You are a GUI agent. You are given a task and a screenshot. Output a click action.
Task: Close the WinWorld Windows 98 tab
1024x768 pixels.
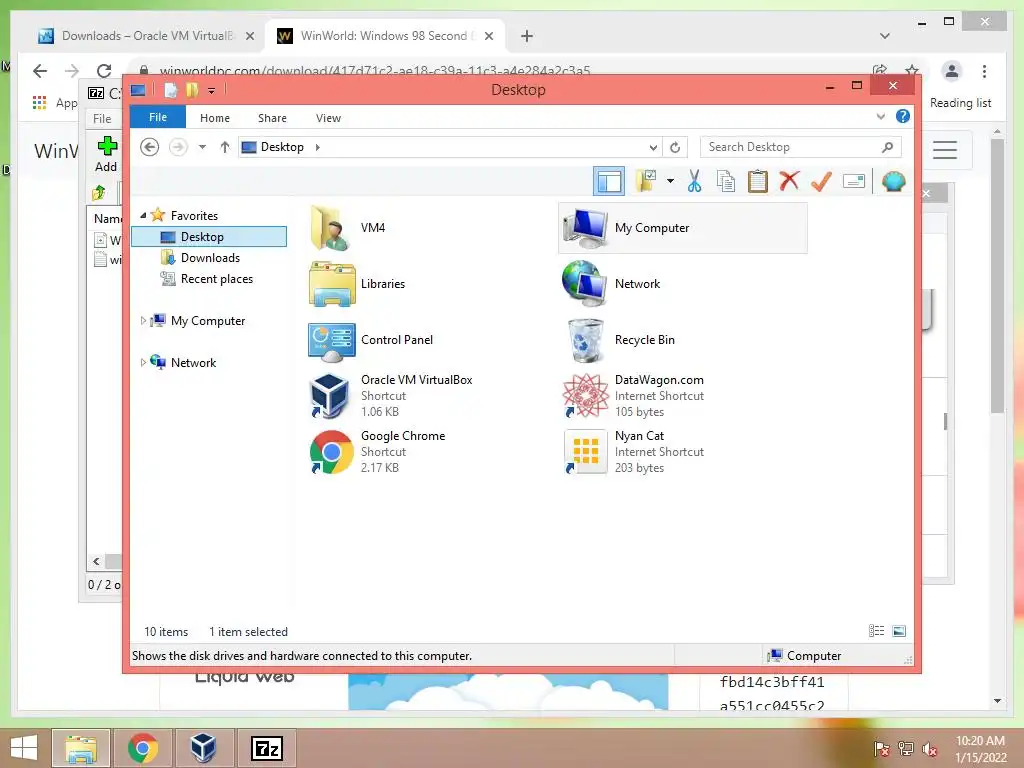pos(488,37)
